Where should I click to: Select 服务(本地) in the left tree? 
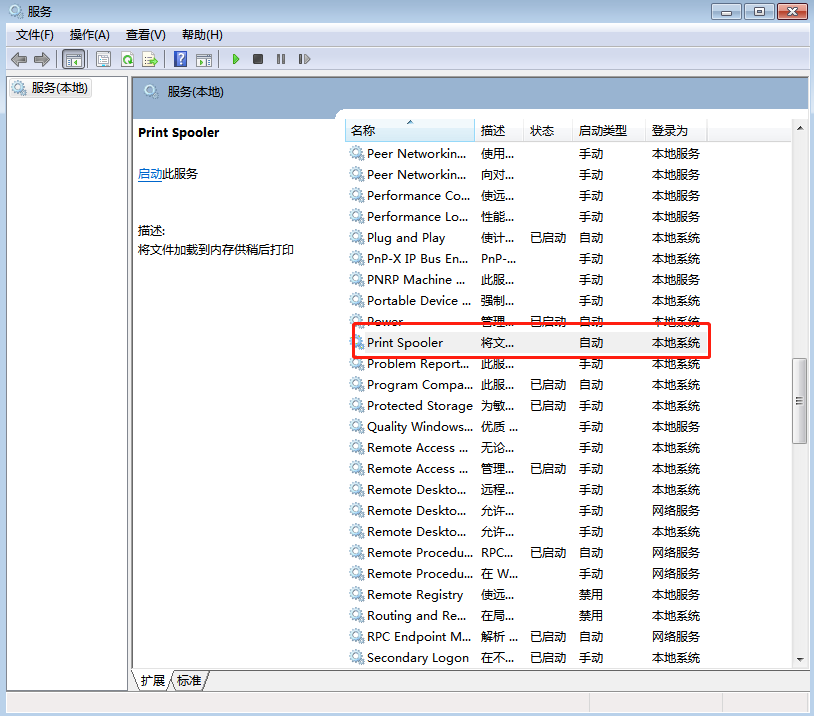[59, 88]
